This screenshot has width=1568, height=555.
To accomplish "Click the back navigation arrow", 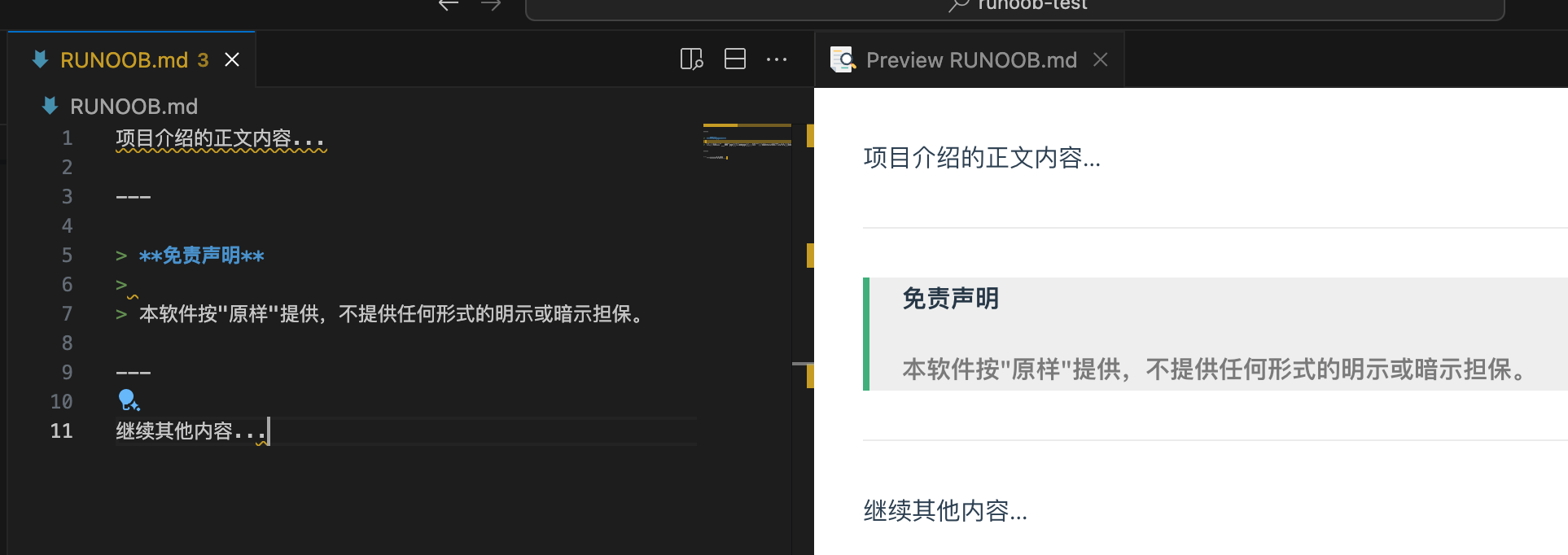I will [x=449, y=5].
